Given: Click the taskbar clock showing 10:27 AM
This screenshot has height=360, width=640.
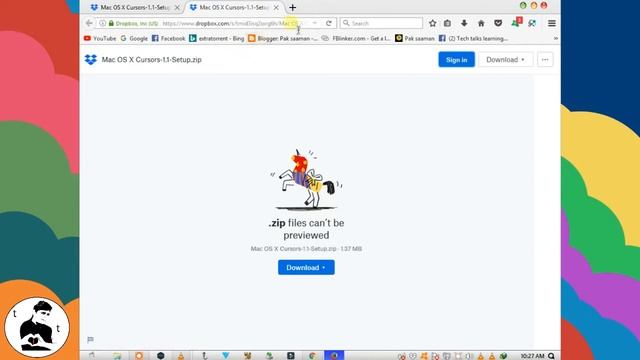Looking at the screenshot, I should click(x=532, y=356).
